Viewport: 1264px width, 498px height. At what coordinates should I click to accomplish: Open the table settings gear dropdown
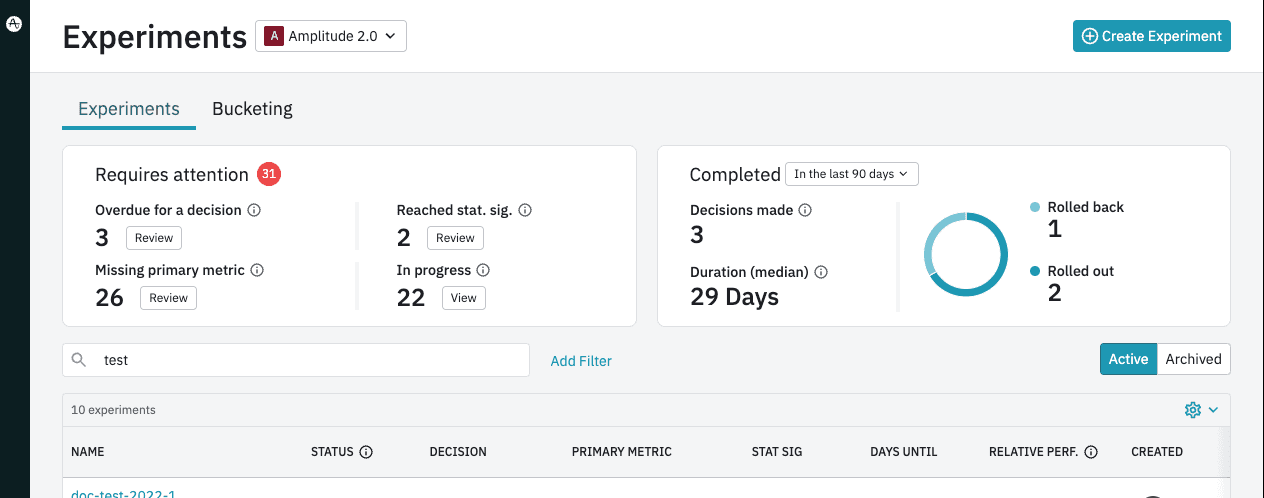[1200, 410]
